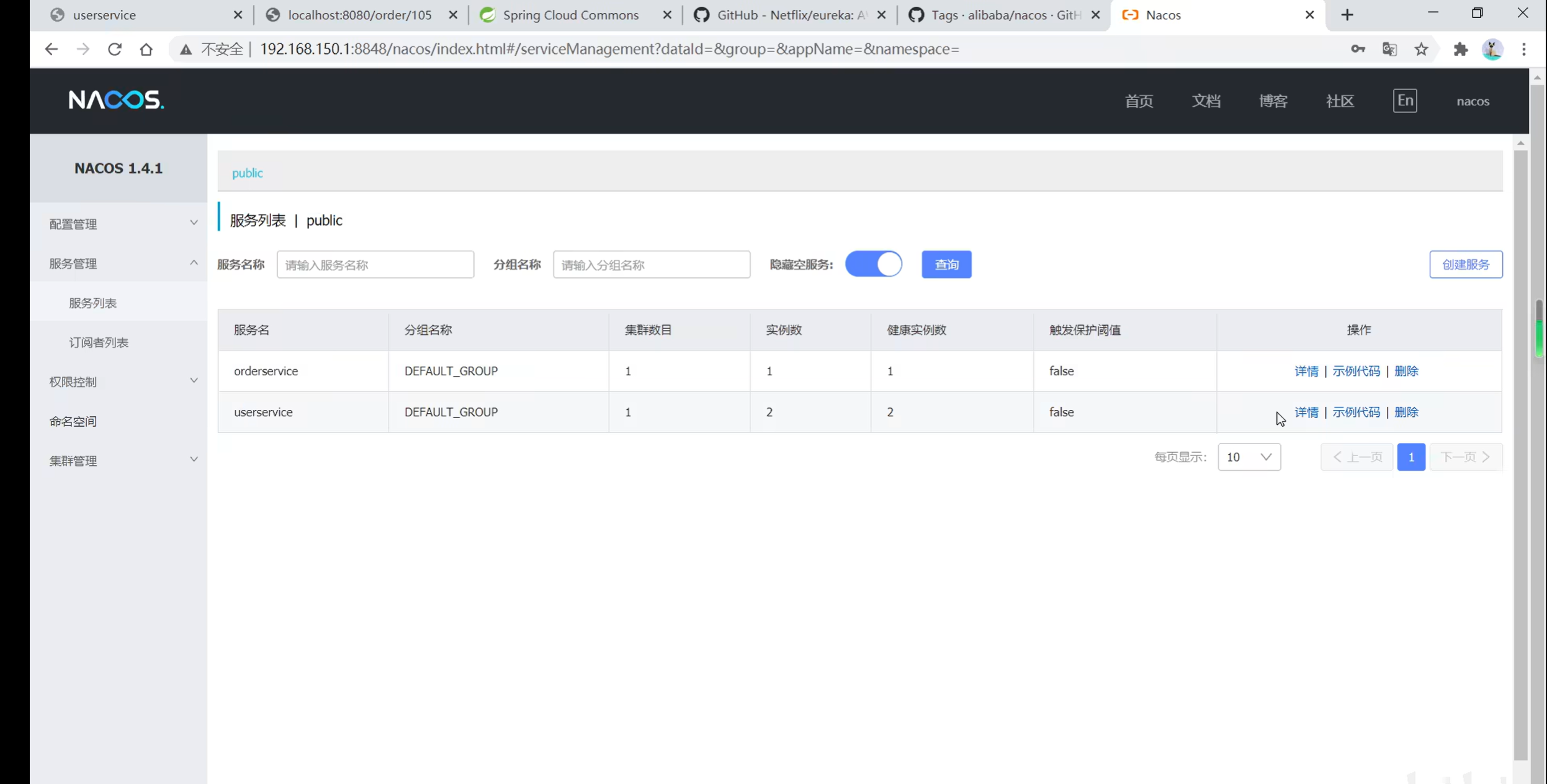Open the Chrome three-dot menu

pyautogui.click(x=1524, y=49)
